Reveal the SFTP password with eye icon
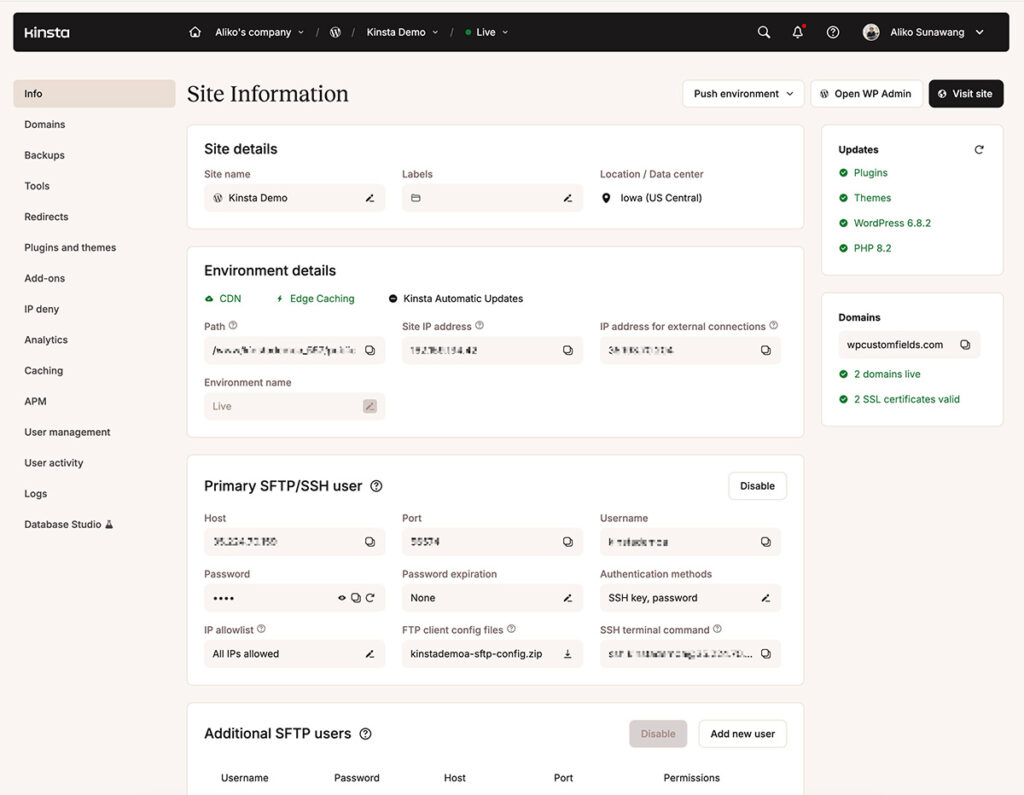The image size is (1024, 795). [x=342, y=598]
